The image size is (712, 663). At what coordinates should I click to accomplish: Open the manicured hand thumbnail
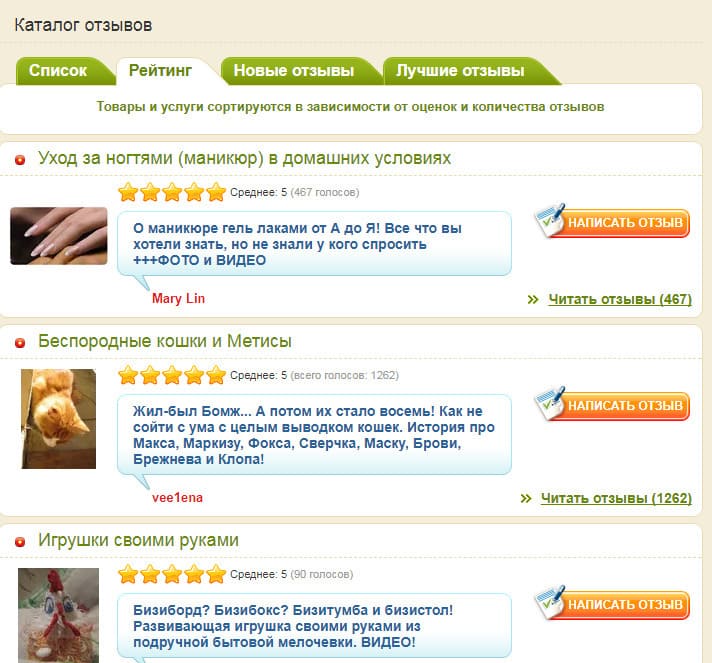click(59, 236)
